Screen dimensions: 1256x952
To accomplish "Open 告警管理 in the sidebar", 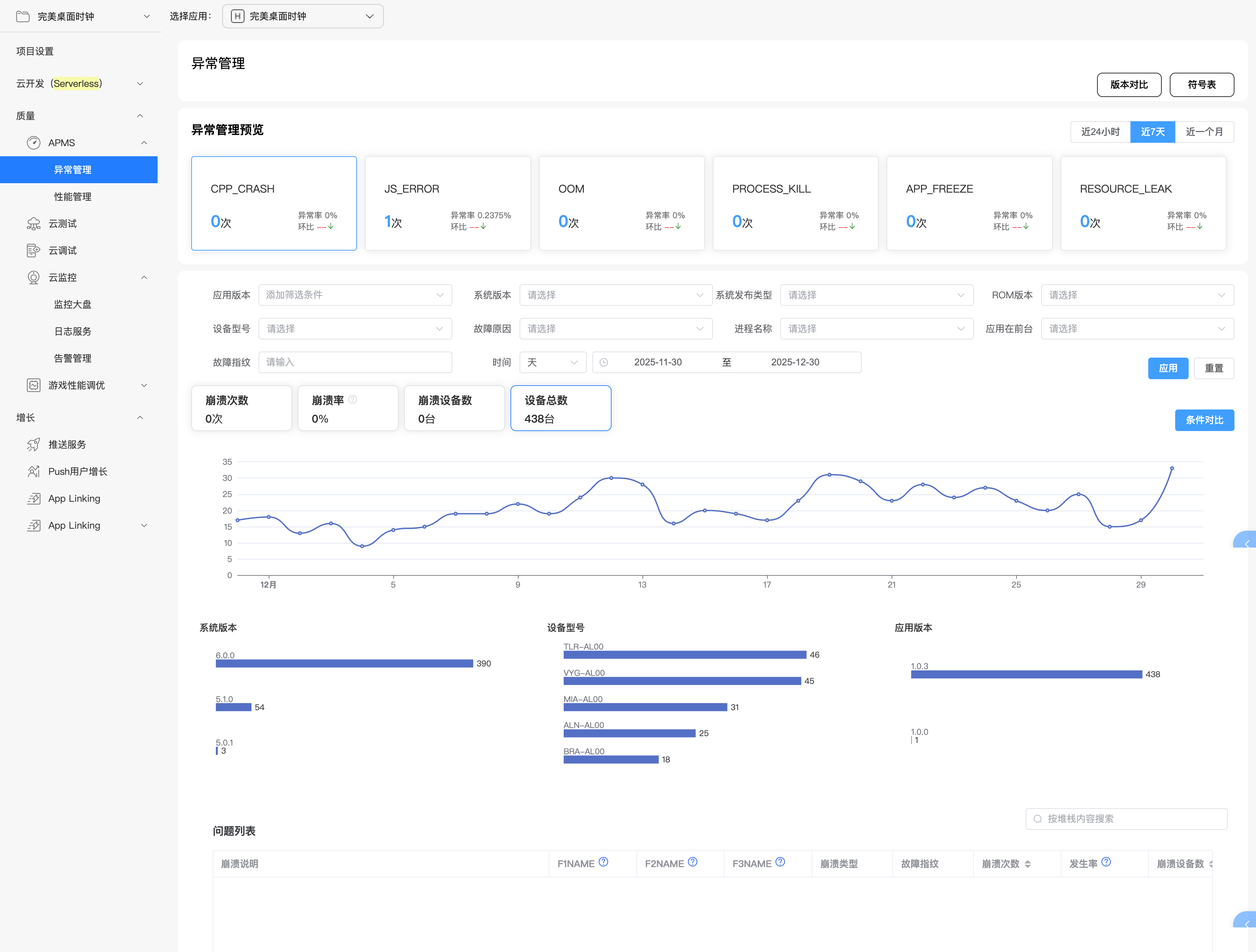I will 73,358.
